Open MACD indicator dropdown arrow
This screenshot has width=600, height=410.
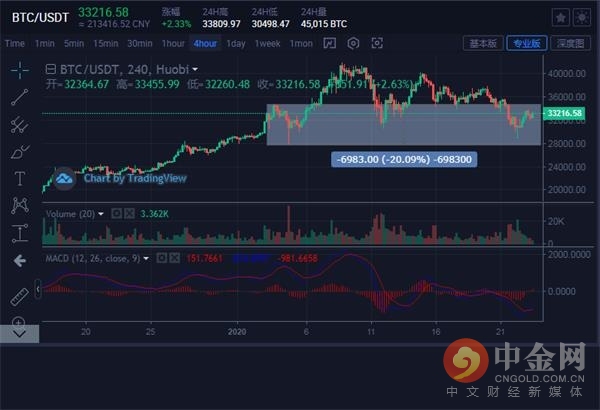tap(146, 259)
